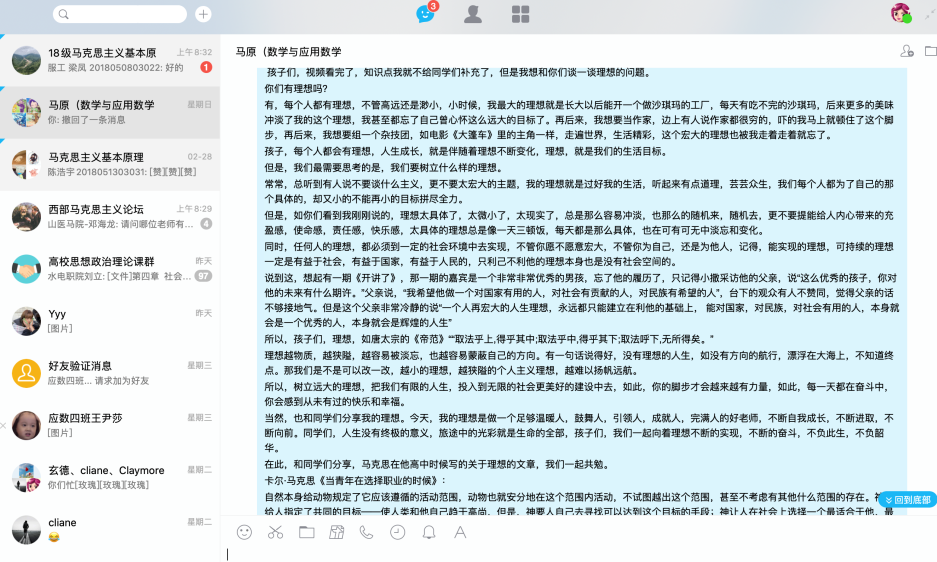Select the 高校思想政治理论课群 chat
This screenshot has width=937, height=562.
pos(110,268)
